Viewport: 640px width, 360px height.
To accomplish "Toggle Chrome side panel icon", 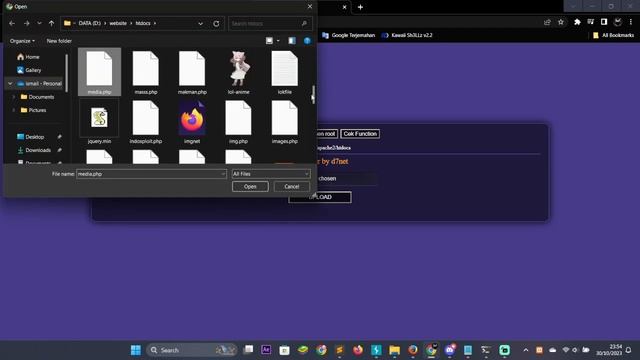I will click(x=604, y=22).
